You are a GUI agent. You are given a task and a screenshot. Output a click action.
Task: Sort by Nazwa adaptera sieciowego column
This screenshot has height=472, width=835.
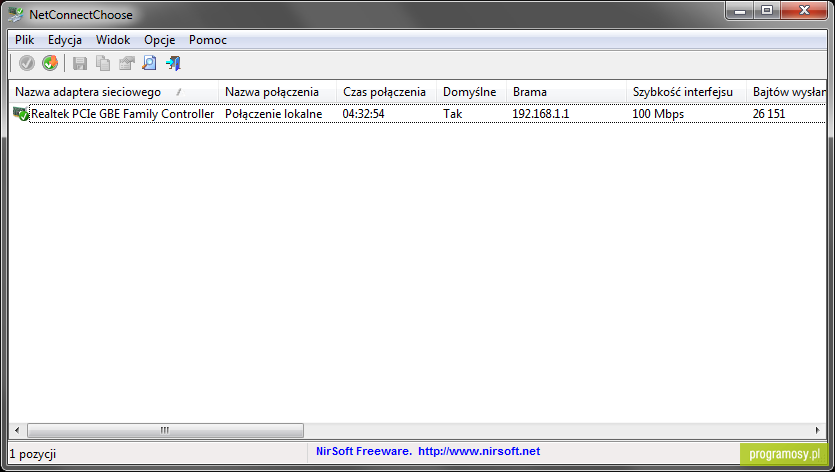113,92
